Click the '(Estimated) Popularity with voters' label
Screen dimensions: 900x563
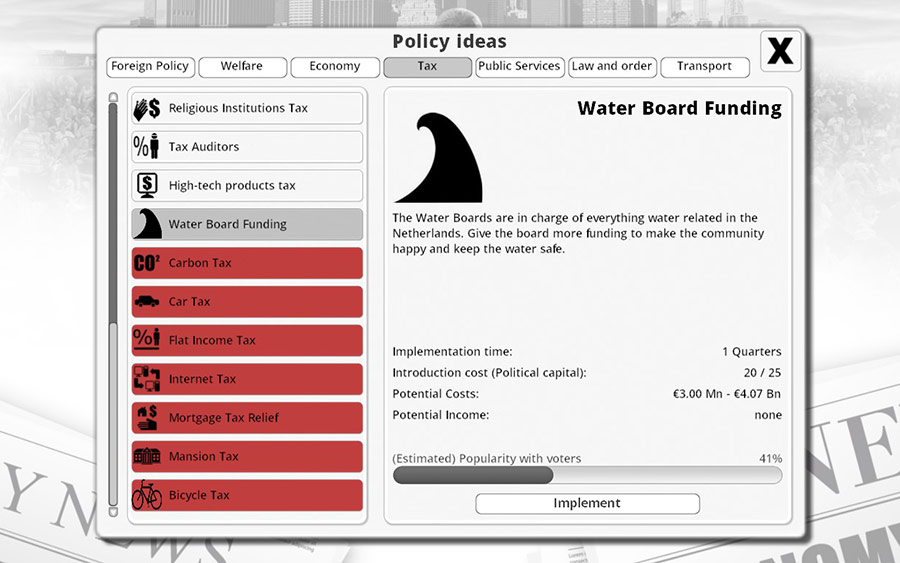487,459
